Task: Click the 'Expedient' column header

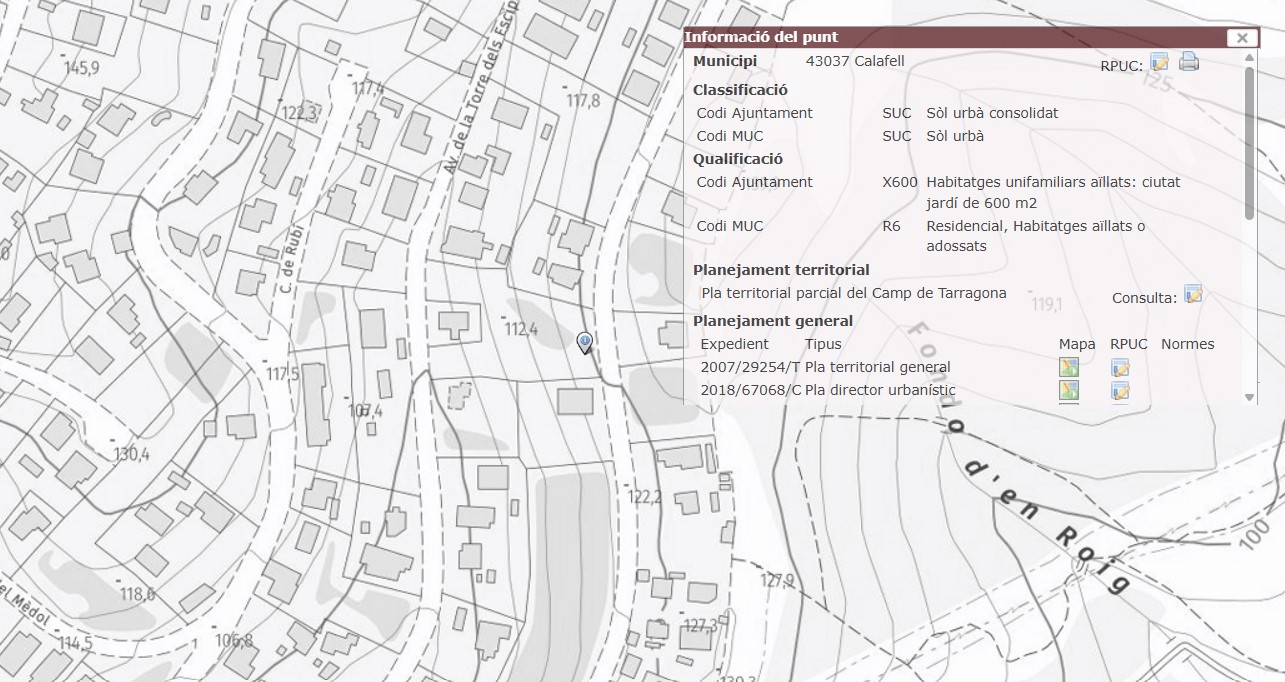Action: (x=735, y=344)
